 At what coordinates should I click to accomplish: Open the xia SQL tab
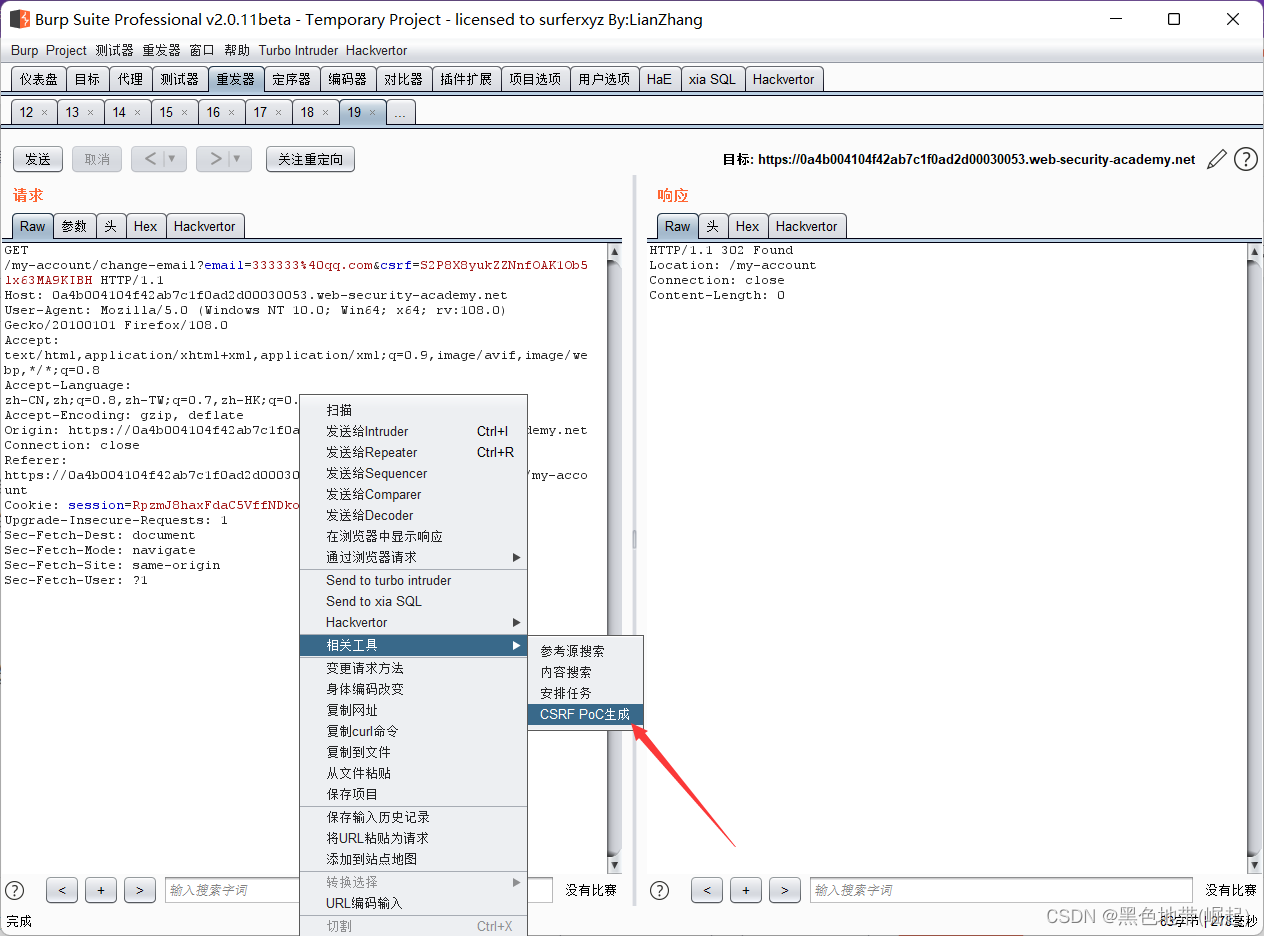click(711, 79)
